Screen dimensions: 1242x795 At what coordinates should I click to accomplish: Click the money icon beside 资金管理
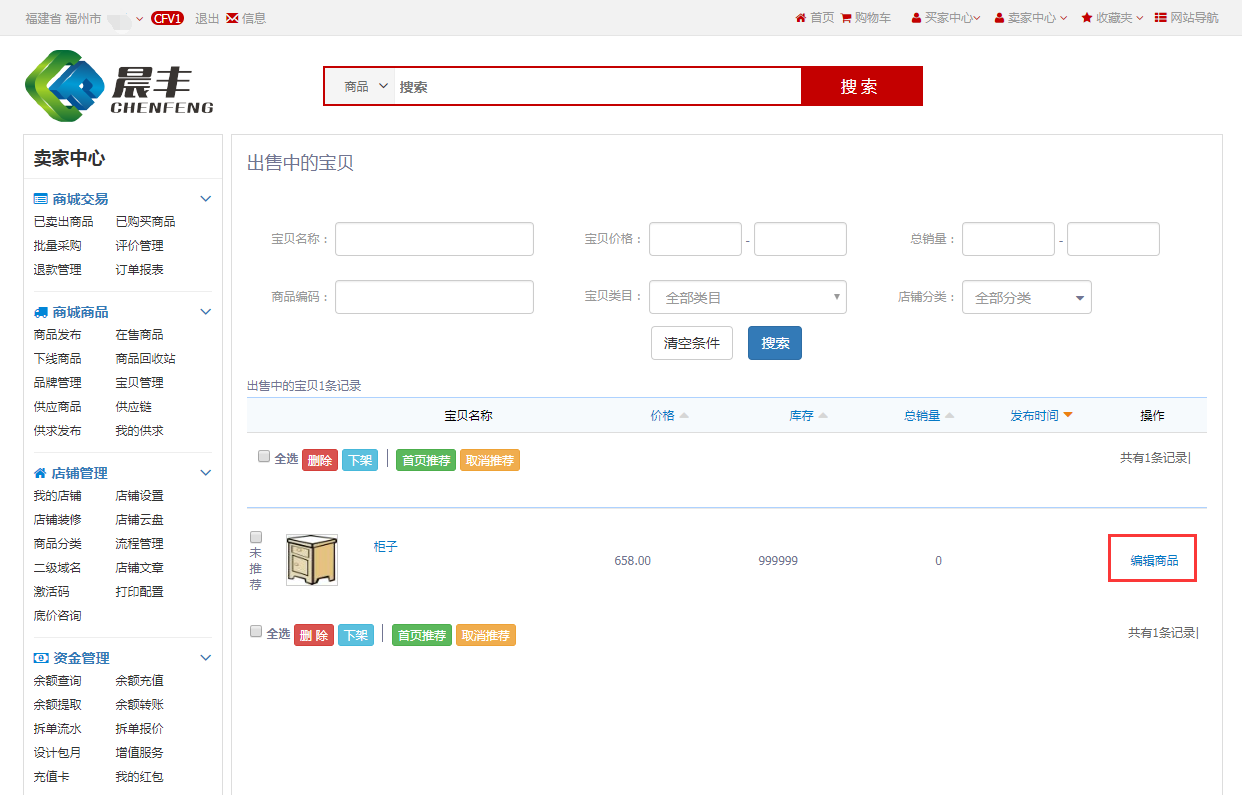[x=41, y=658]
